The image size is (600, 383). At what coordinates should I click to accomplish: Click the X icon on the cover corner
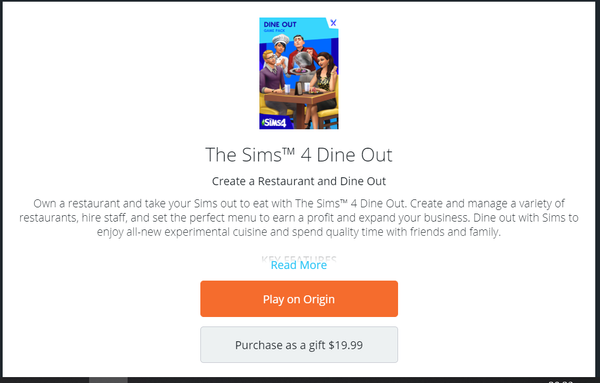pos(333,23)
